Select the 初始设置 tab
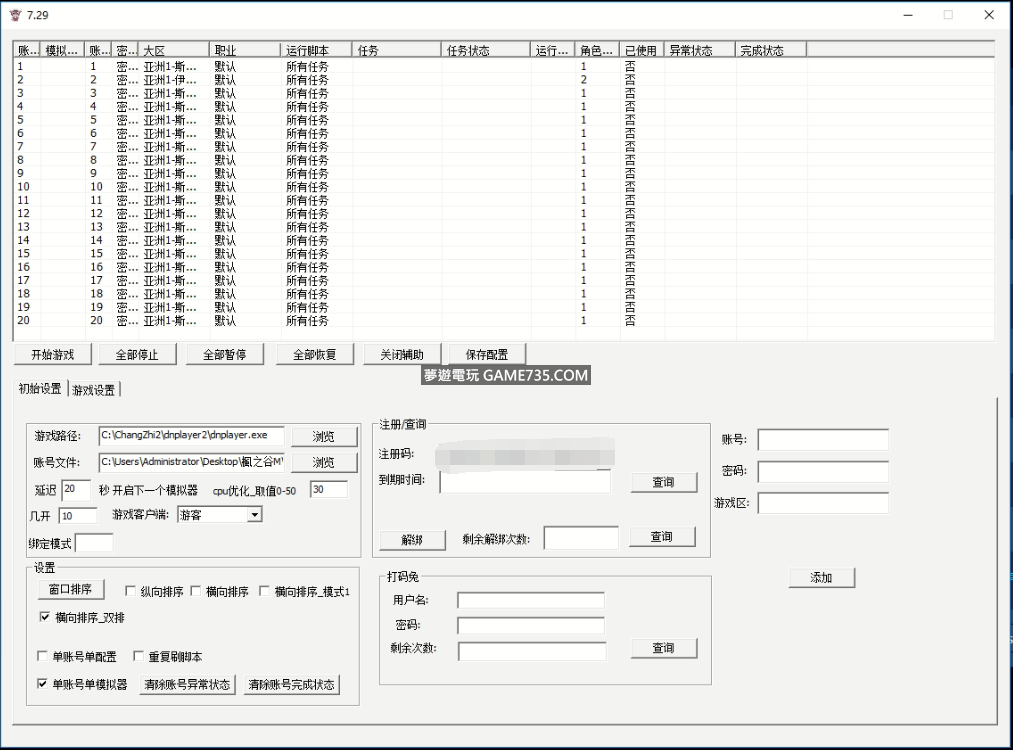 pyautogui.click(x=40, y=389)
